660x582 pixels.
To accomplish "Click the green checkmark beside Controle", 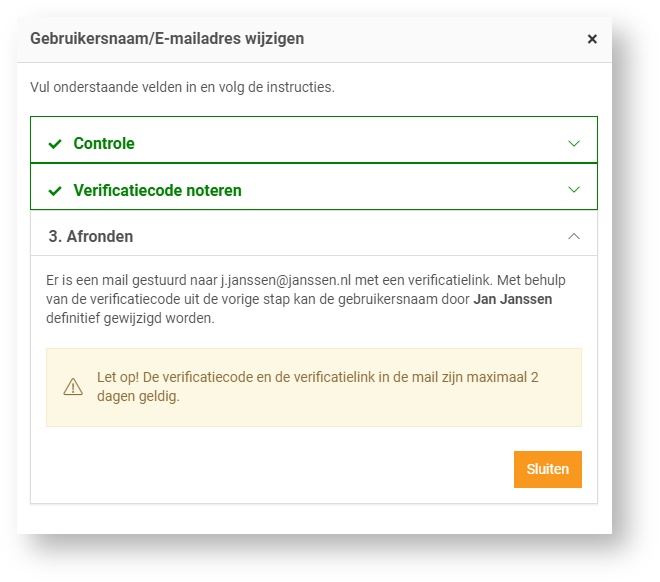I will pyautogui.click(x=55, y=144).
